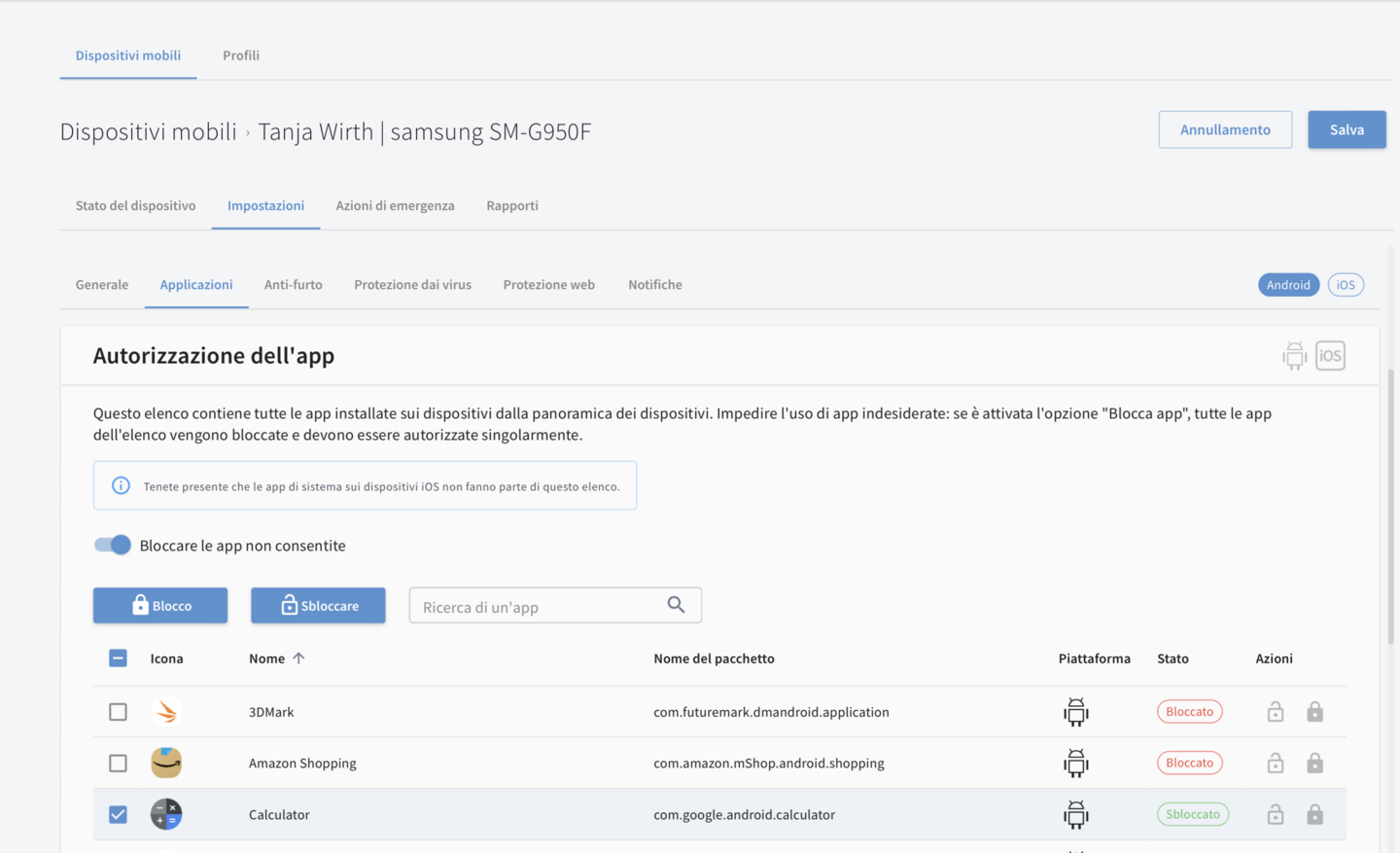The height and width of the screenshot is (853, 1400).
Task: Click the unlock icon in 3DMark row
Action: 1275,712
